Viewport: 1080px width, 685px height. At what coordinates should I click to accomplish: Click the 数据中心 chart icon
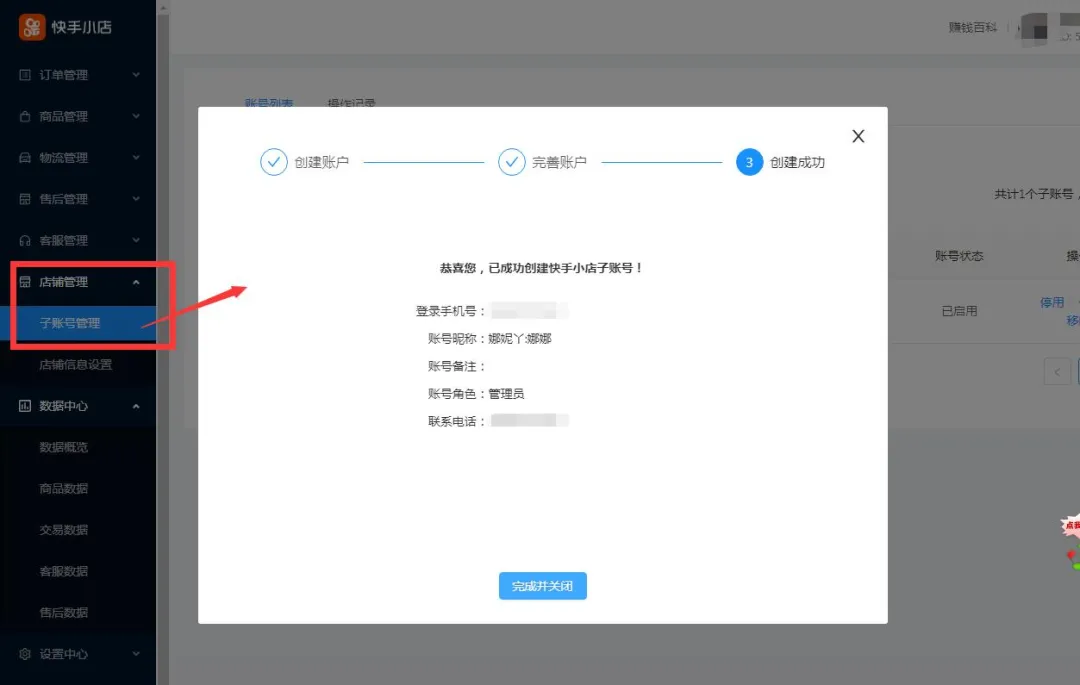(25, 405)
